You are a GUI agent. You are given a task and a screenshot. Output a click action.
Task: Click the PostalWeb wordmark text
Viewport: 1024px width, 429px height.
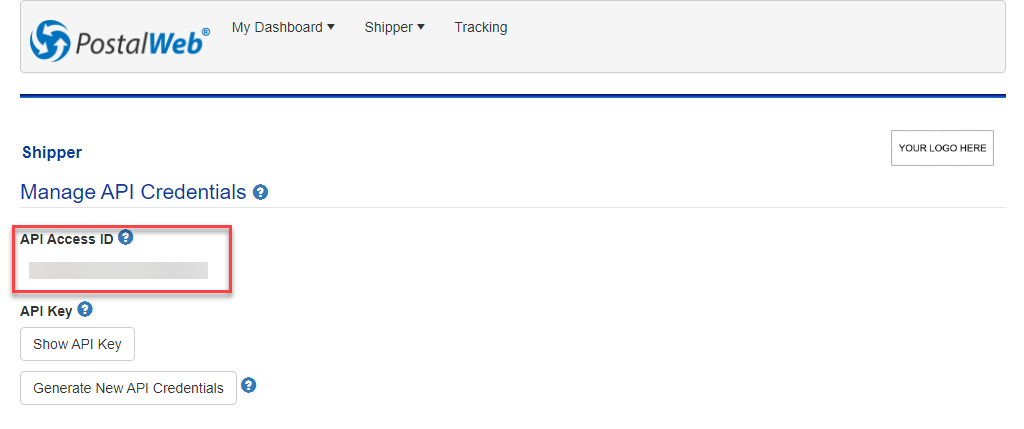143,43
